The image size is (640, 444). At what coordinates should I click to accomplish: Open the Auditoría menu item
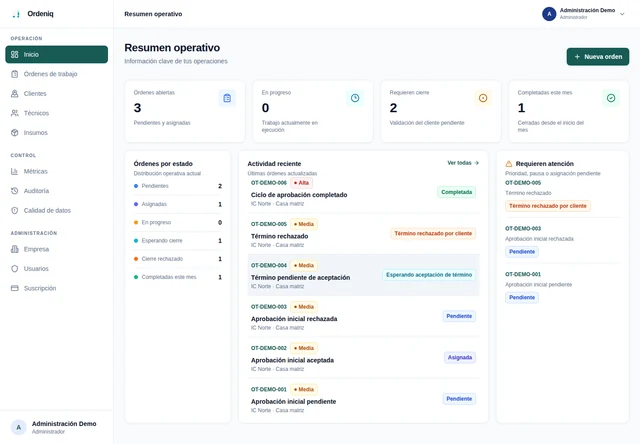tap(56, 191)
